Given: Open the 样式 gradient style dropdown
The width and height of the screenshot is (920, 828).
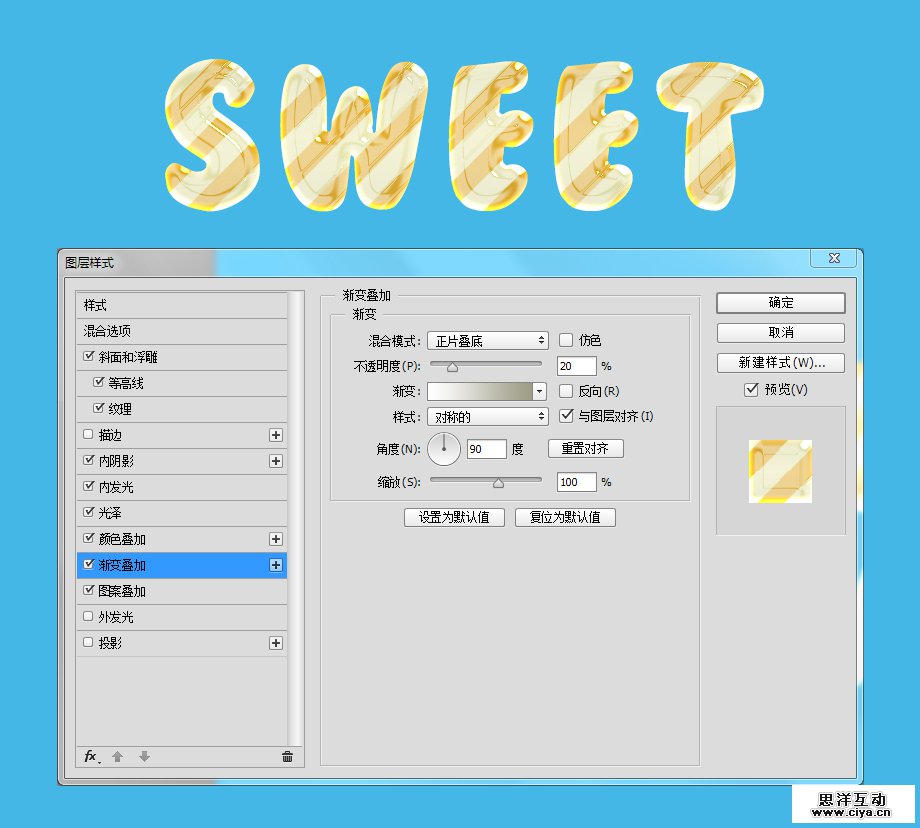Looking at the screenshot, I should (488, 417).
